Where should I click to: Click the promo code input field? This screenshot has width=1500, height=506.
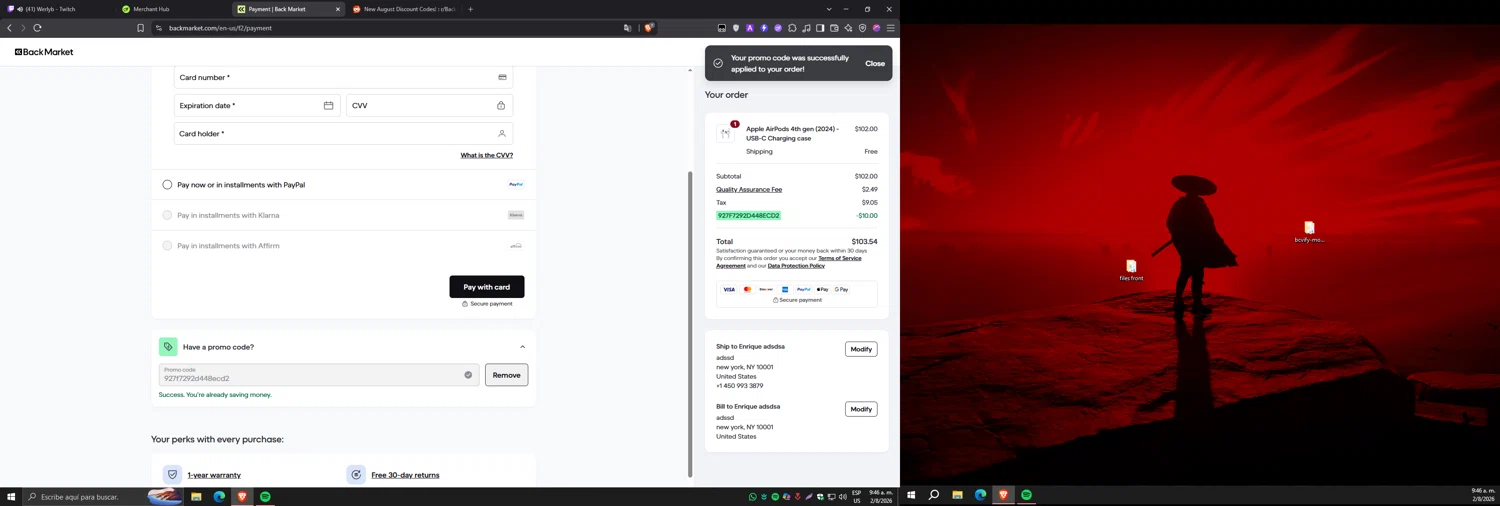[319, 375]
